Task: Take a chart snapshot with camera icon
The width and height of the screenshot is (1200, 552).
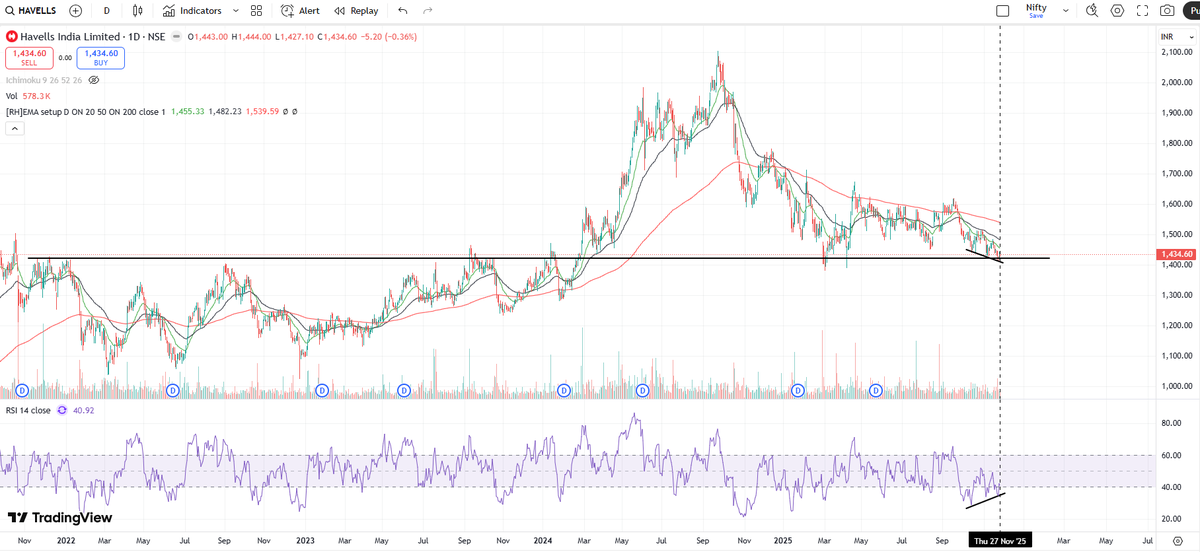Action: (x=1167, y=10)
